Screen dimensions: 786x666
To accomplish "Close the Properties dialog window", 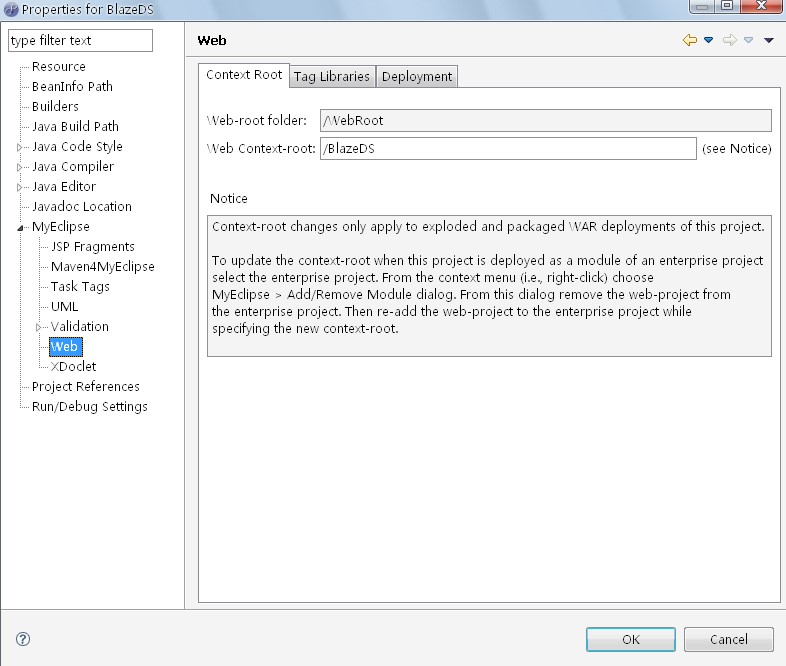I will coord(761,6).
